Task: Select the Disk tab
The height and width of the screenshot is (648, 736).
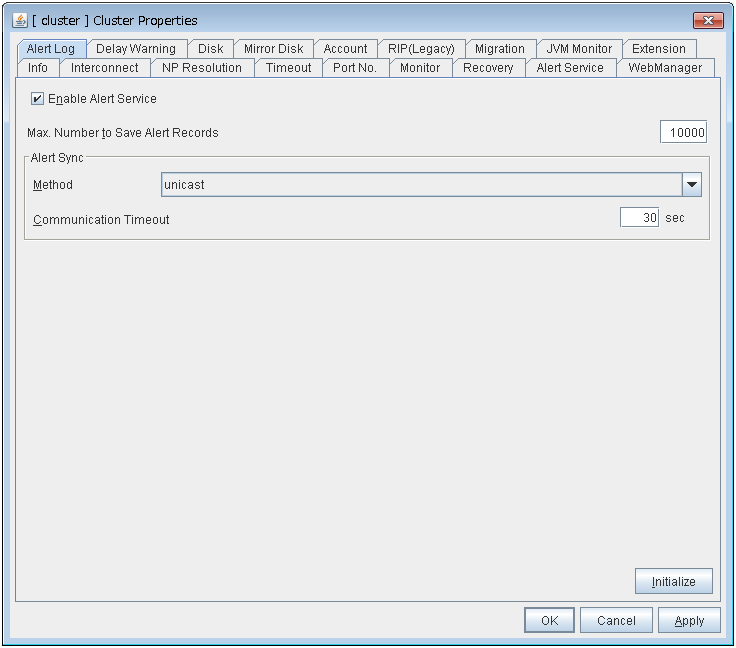Action: (x=210, y=49)
